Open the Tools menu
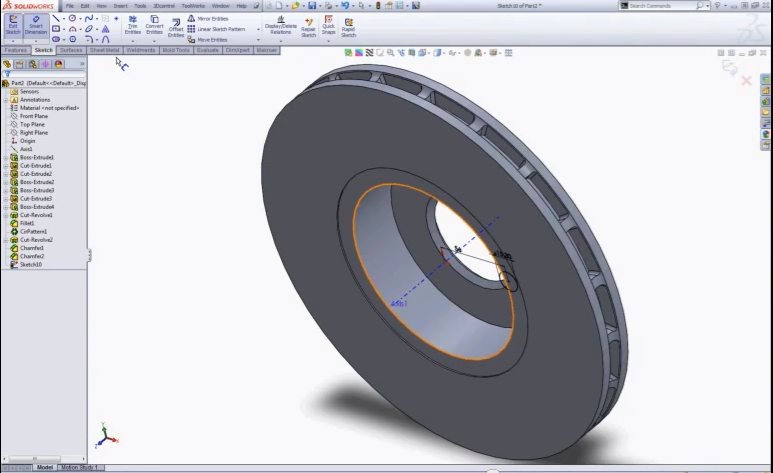This screenshot has width=773, height=473. tap(140, 6)
